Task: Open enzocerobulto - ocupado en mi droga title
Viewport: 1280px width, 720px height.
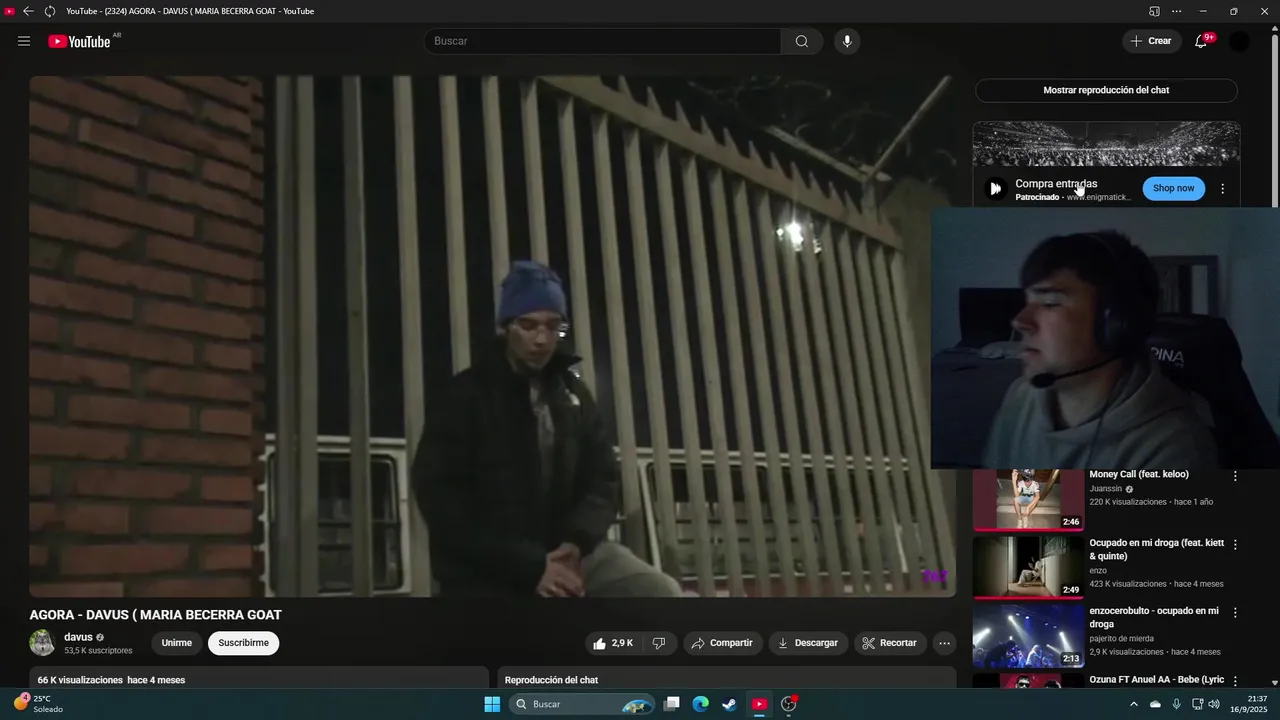Action: click(x=1154, y=617)
